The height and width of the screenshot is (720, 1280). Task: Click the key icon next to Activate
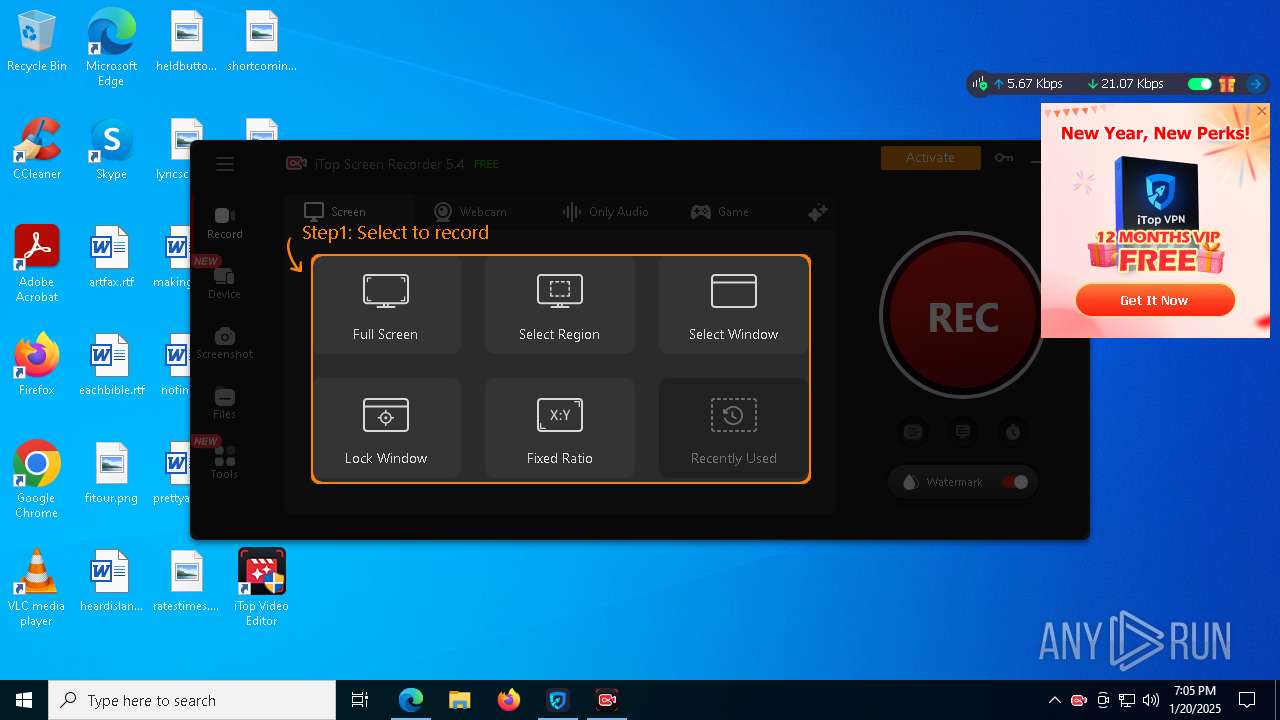click(x=1004, y=158)
